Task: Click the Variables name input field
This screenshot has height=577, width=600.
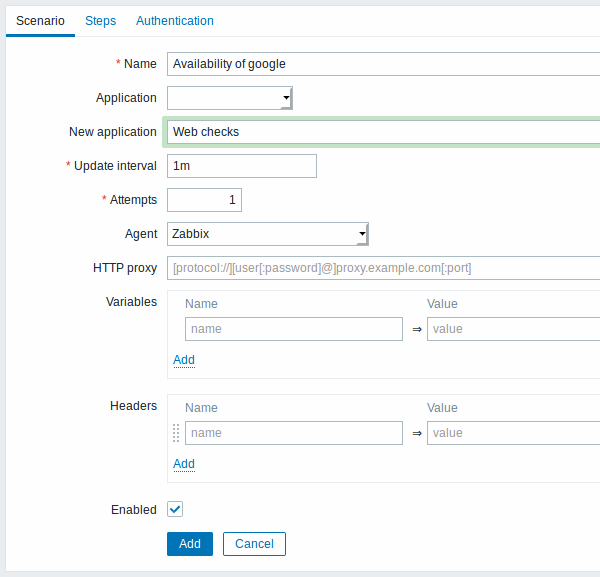Action: pyautogui.click(x=294, y=329)
